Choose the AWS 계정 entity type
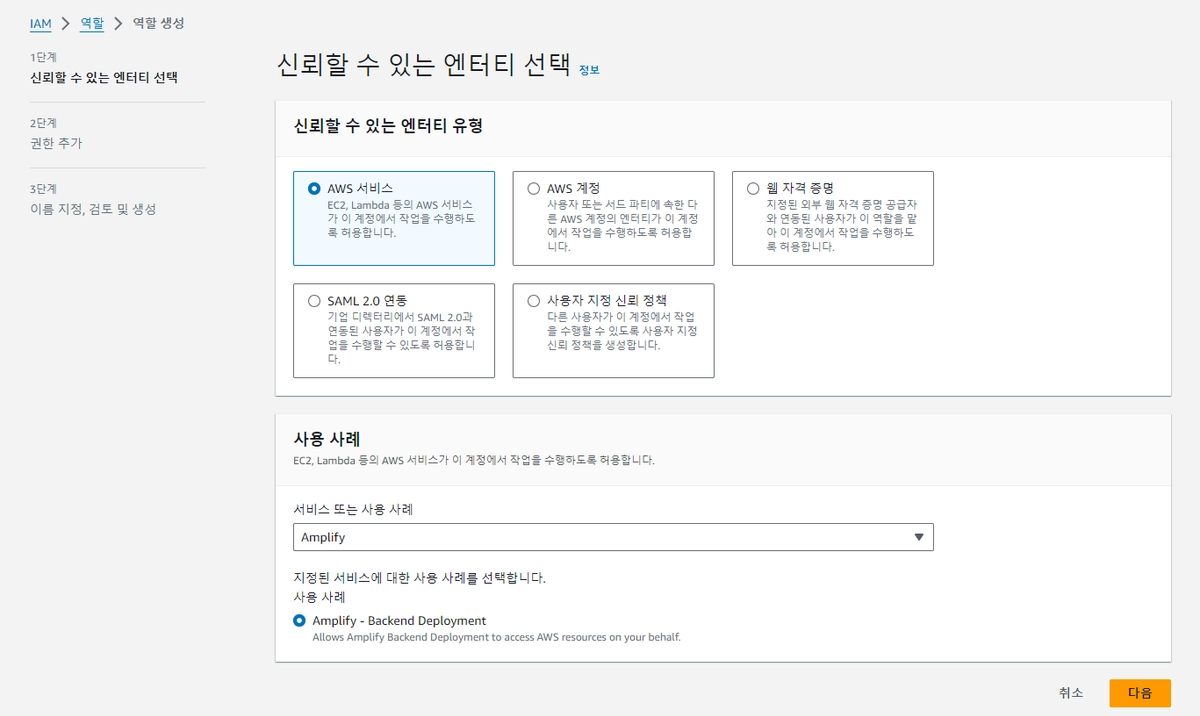Viewport: 1200px width, 716px height. click(534, 188)
